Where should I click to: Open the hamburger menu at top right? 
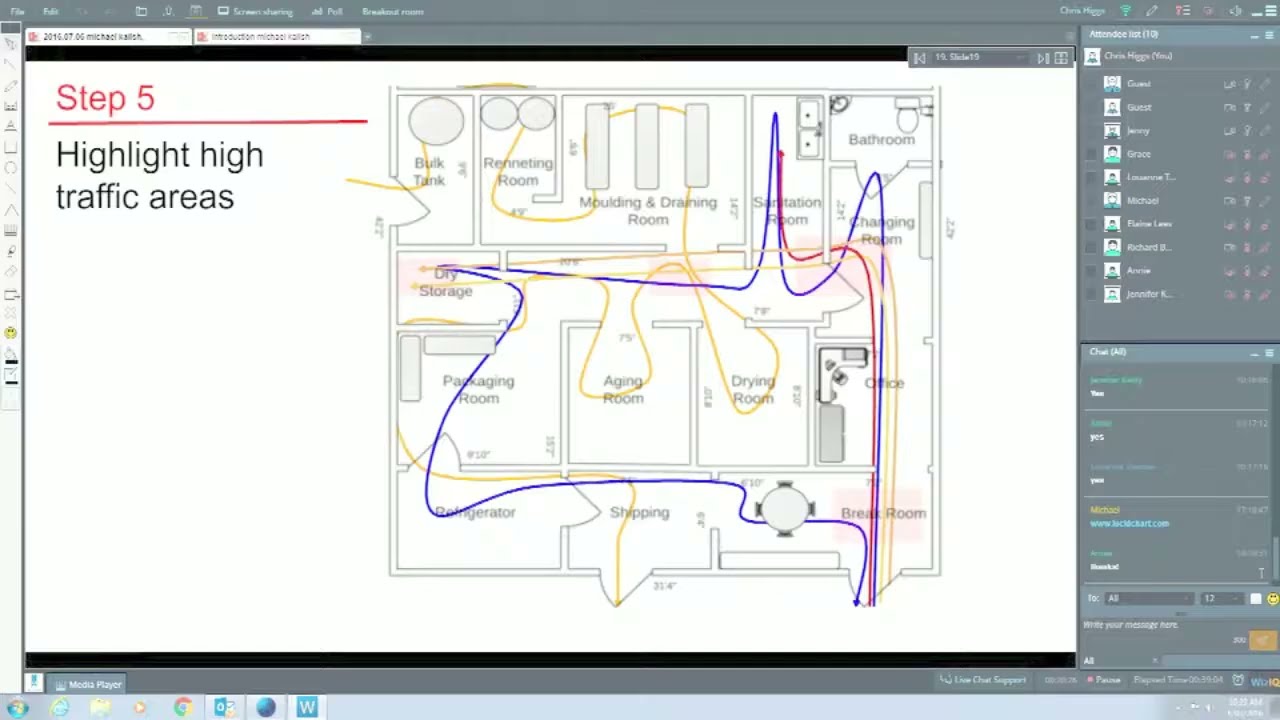point(1270,11)
